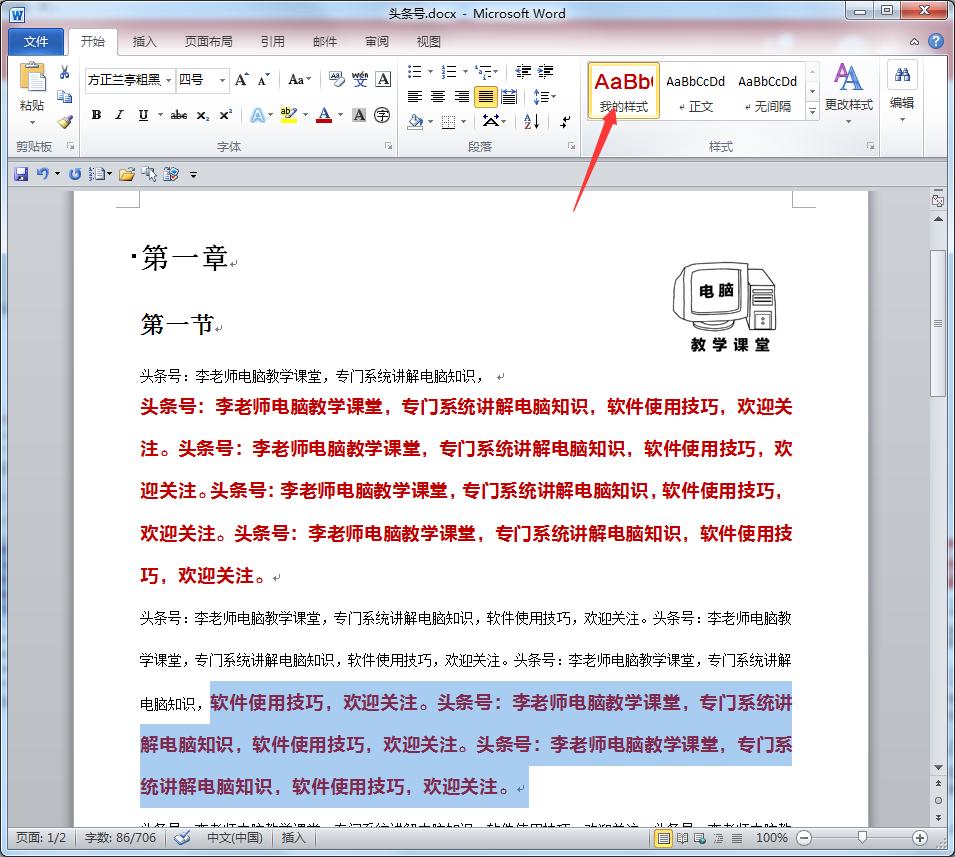Select the Italic formatting icon
This screenshot has height=857, width=955.
[118, 115]
